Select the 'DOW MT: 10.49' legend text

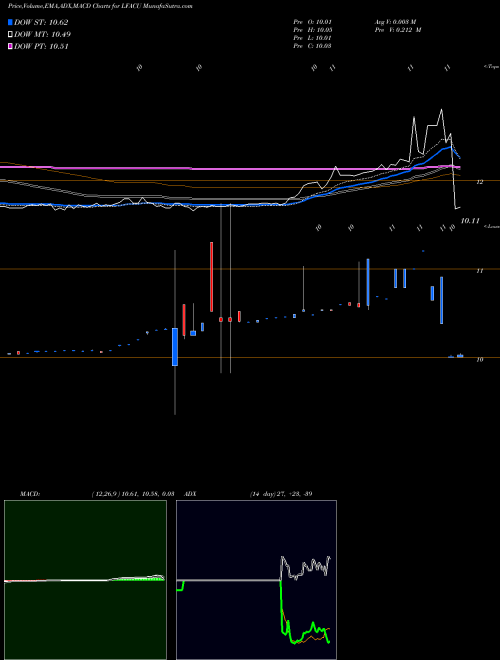pyautogui.click(x=43, y=35)
